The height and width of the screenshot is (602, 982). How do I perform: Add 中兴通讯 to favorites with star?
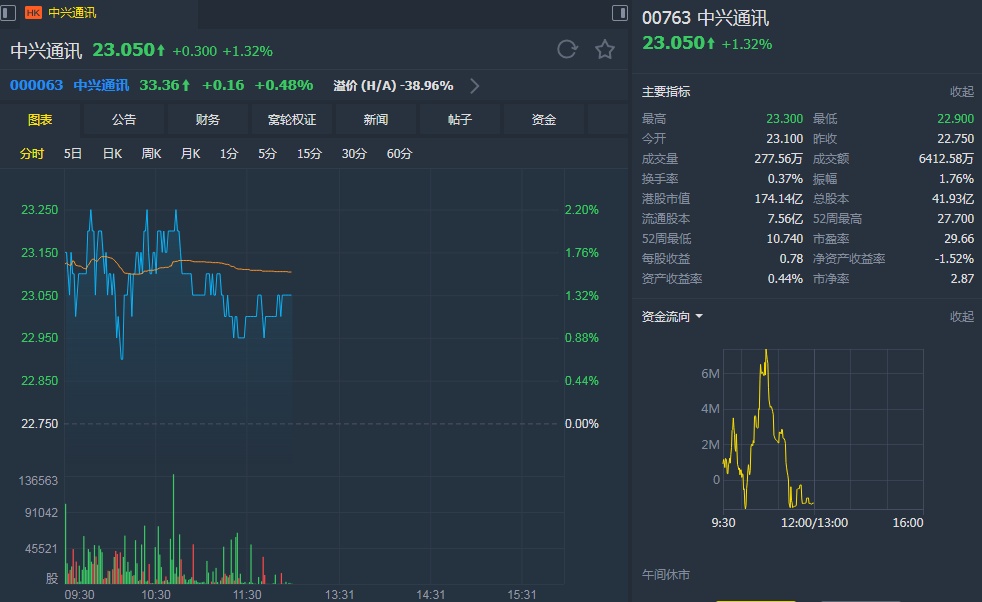click(605, 50)
